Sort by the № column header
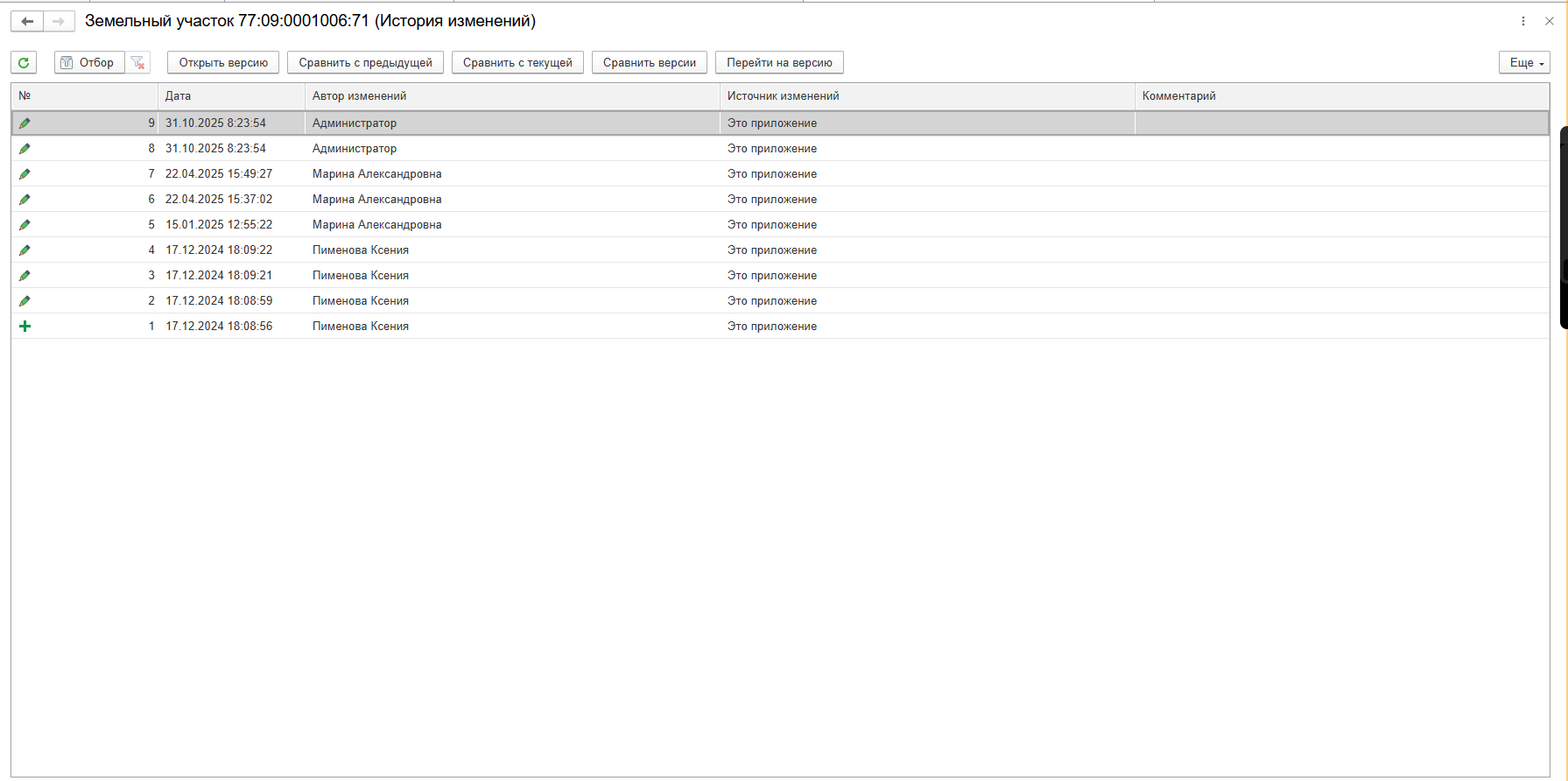 pyautogui.click(x=85, y=96)
